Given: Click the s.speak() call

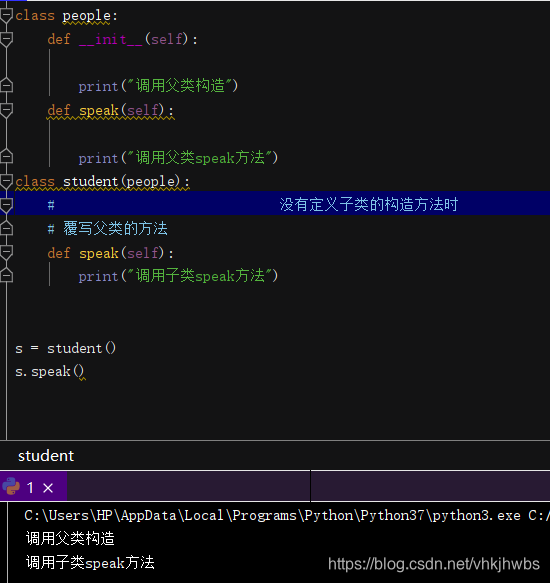Looking at the screenshot, I should coord(50,371).
